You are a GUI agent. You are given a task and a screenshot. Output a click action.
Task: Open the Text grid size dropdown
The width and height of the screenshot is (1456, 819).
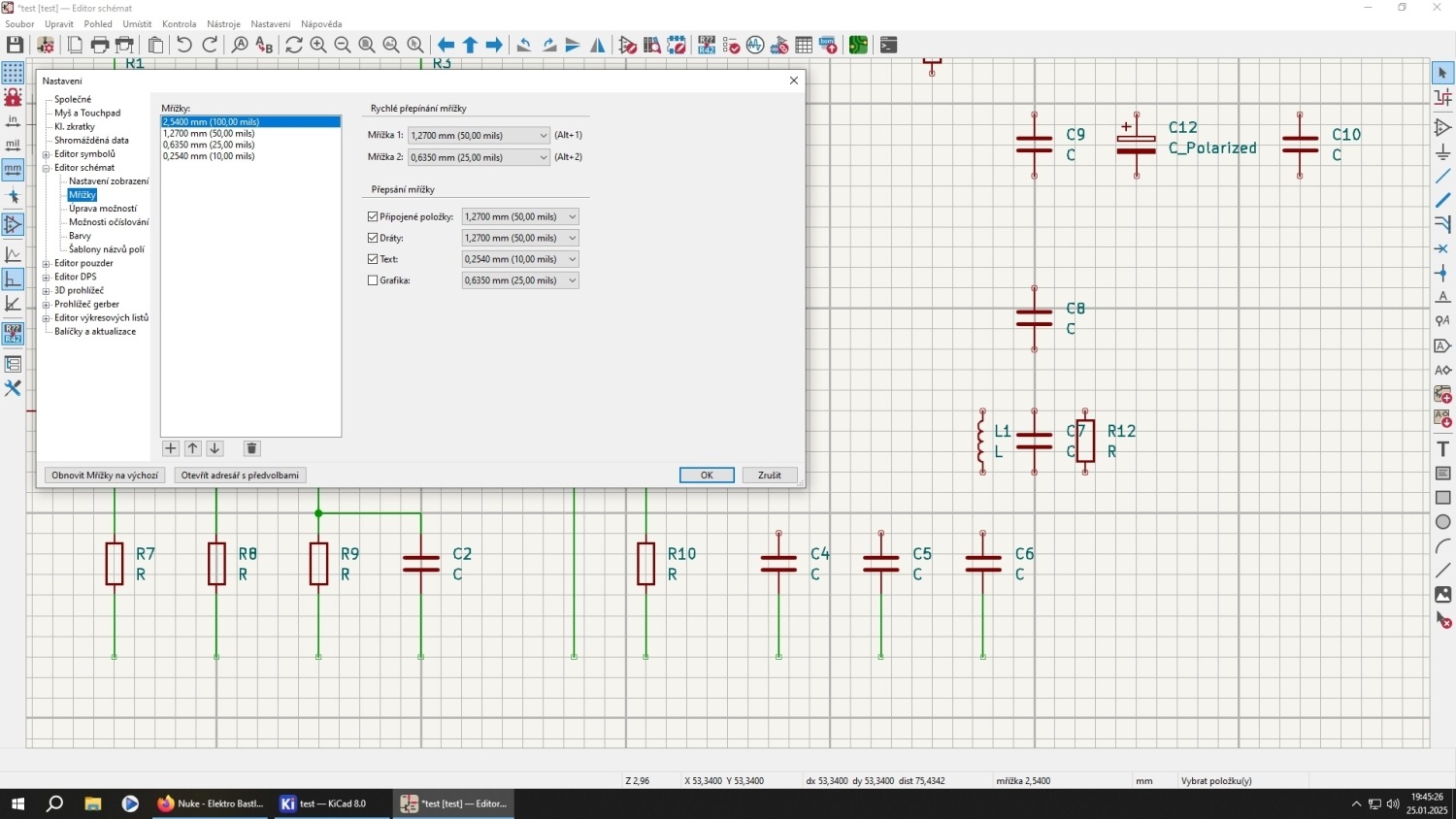click(520, 259)
